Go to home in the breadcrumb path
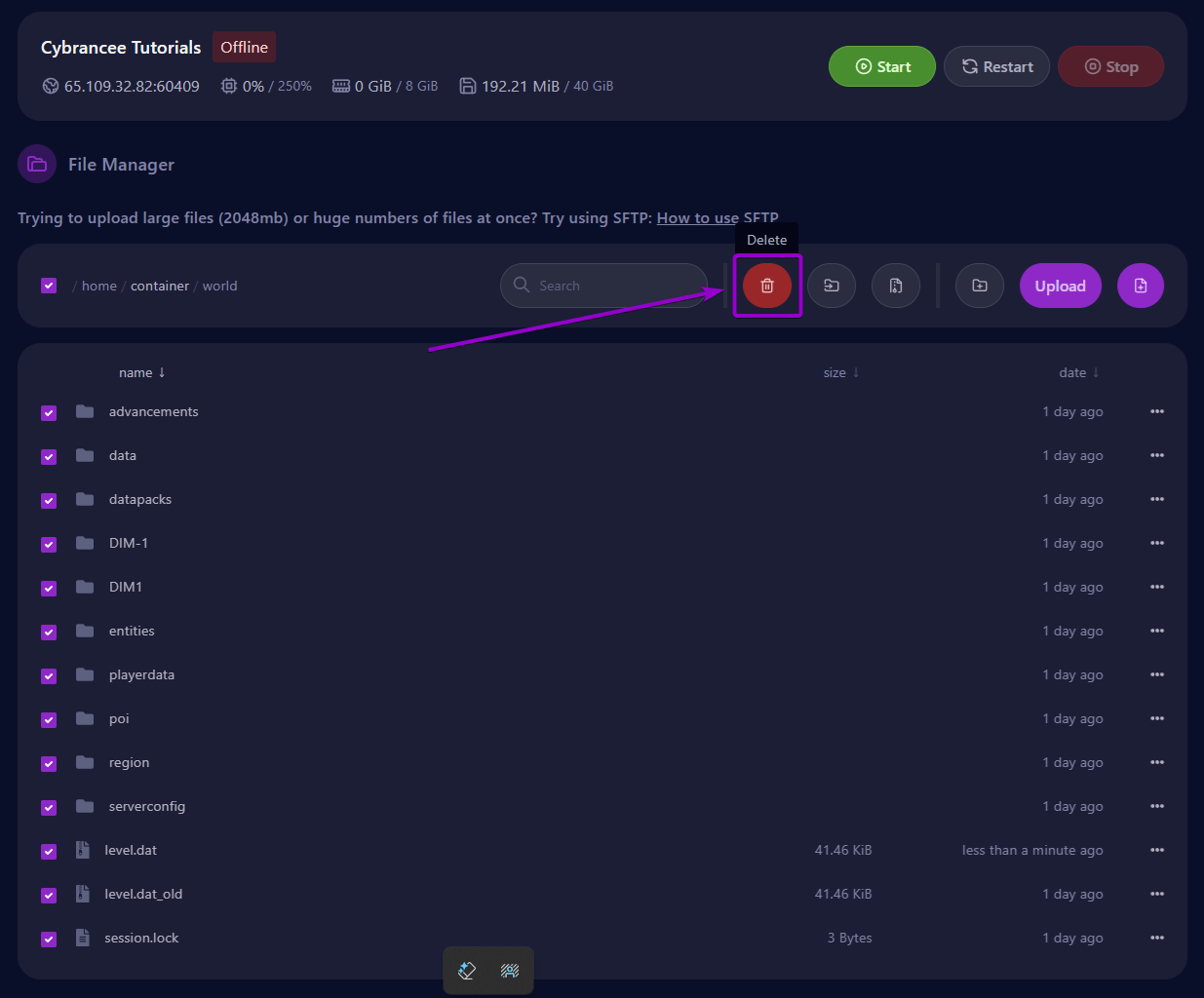 point(98,286)
